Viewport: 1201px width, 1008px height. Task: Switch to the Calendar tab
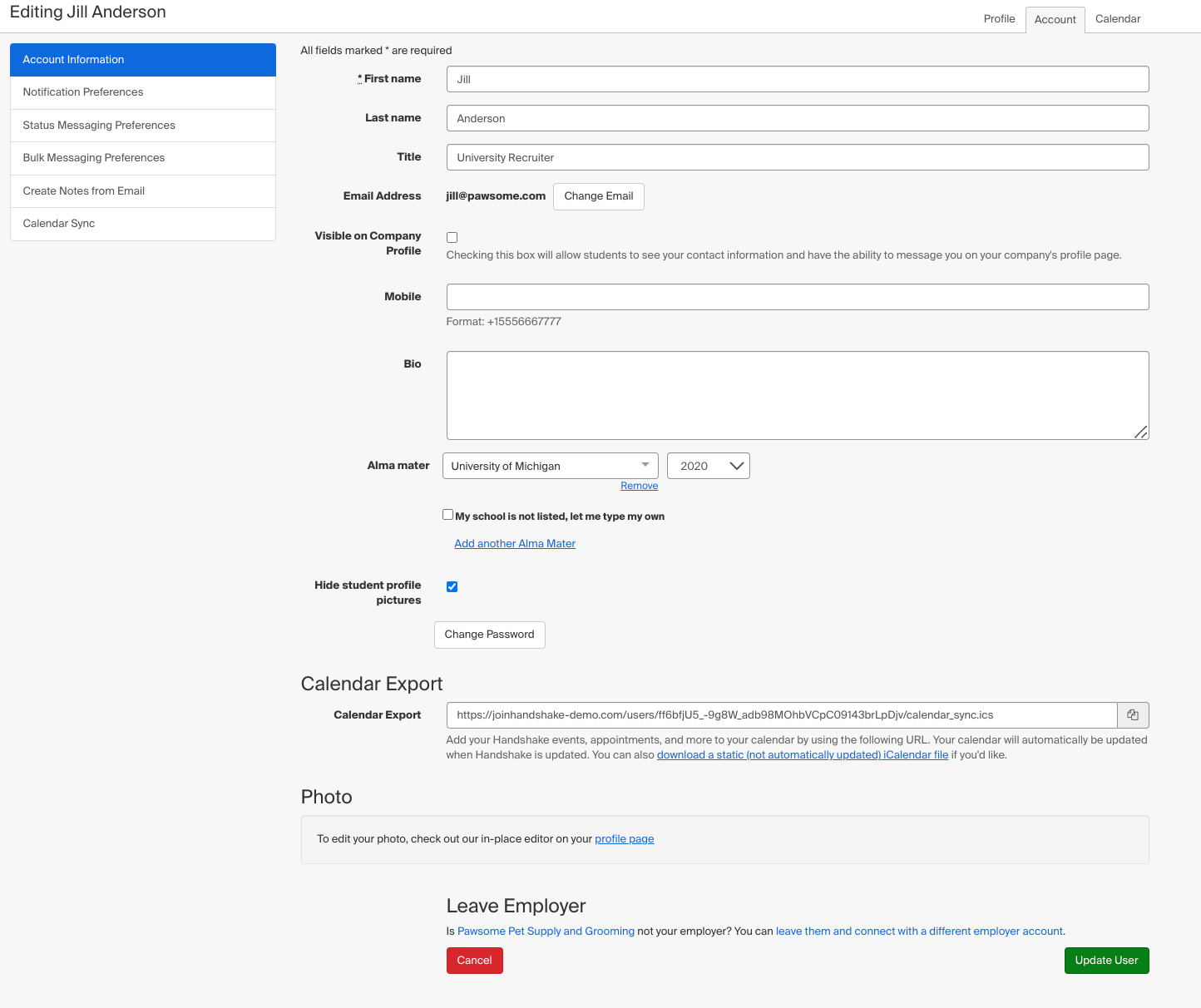[1118, 18]
